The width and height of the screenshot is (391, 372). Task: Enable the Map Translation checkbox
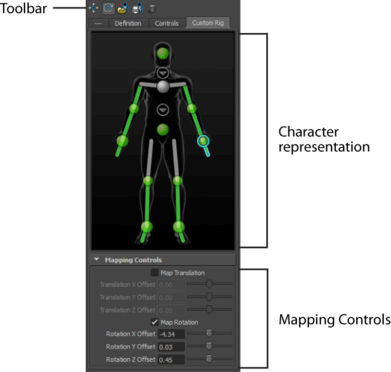pos(154,273)
